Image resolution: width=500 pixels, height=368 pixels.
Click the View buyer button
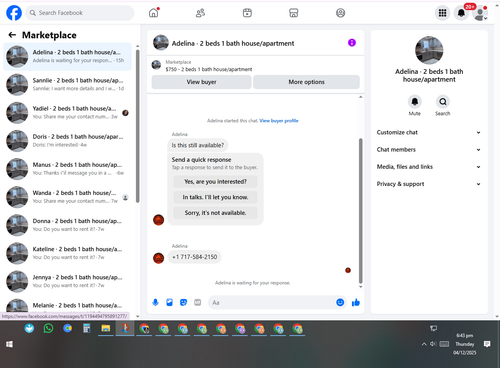point(201,82)
